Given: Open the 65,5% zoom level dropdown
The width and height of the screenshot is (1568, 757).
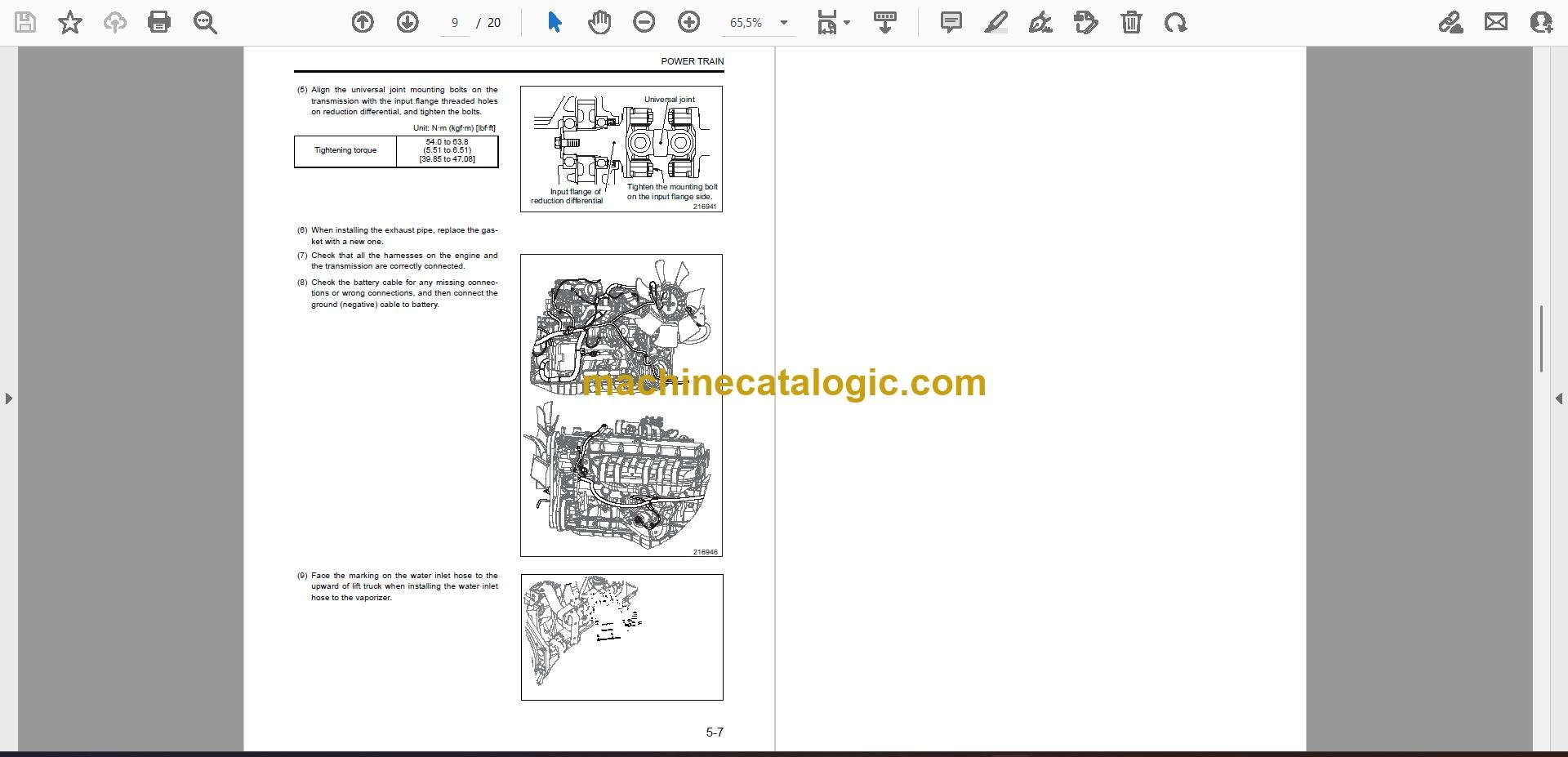Looking at the screenshot, I should pyautogui.click(x=759, y=23).
